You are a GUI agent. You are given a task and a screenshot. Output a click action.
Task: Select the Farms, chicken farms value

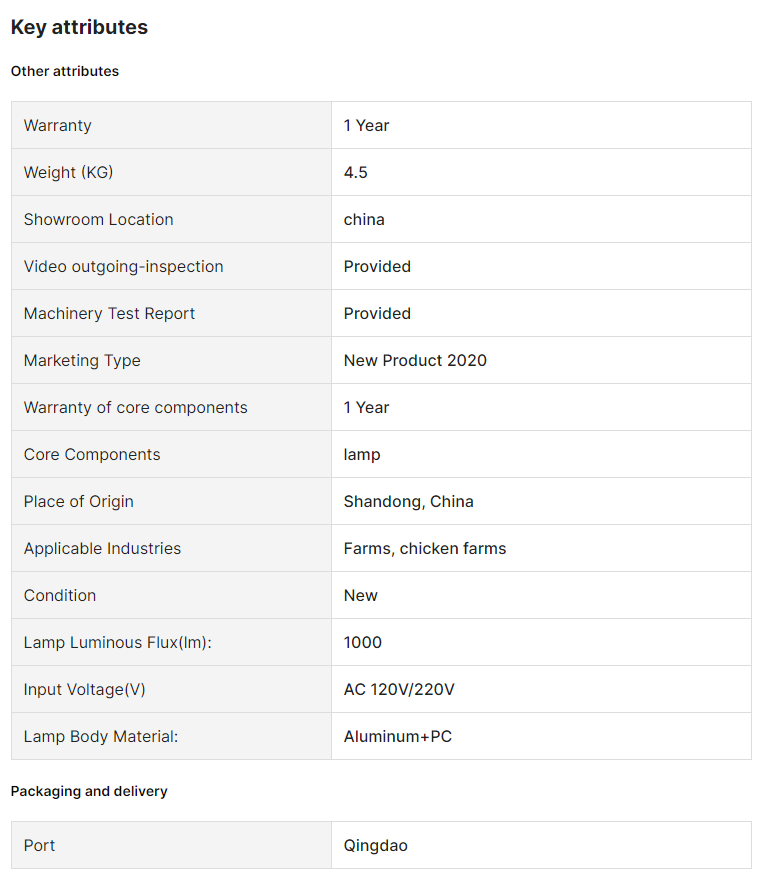click(425, 548)
